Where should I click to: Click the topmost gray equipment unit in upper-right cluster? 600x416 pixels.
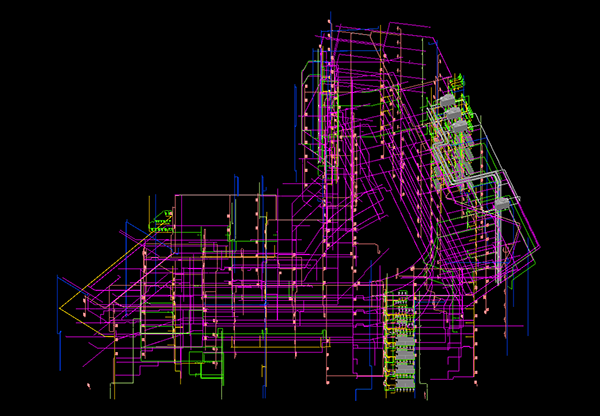(x=448, y=101)
